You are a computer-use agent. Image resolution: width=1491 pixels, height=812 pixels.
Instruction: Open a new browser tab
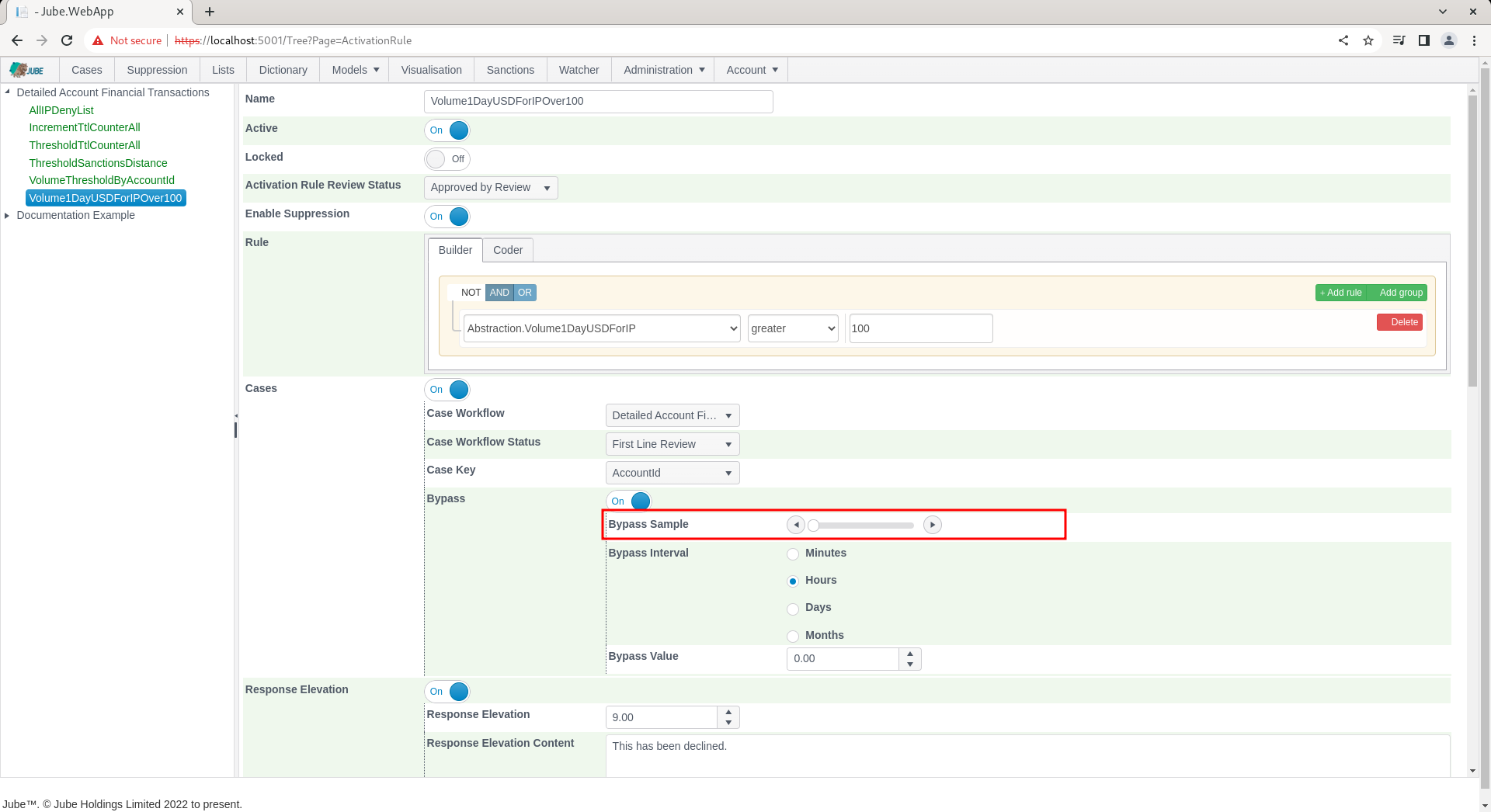point(210,12)
